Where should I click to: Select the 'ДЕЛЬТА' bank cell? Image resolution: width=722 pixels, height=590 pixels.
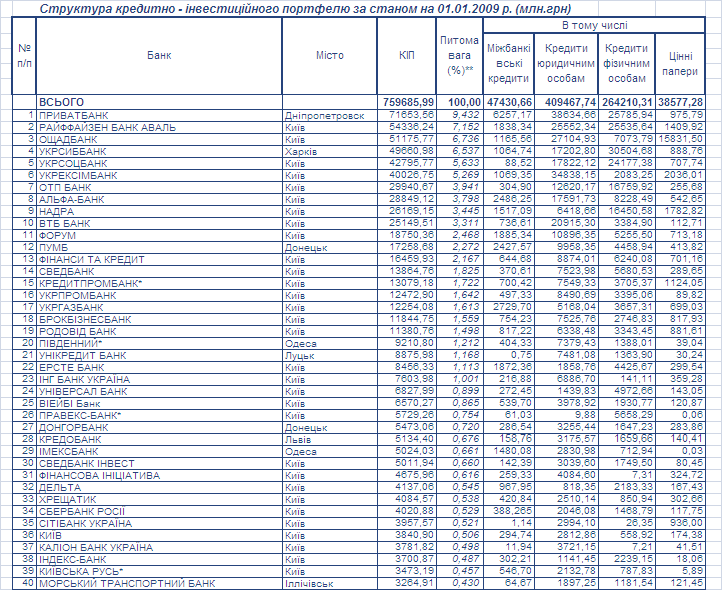[x=159, y=487]
